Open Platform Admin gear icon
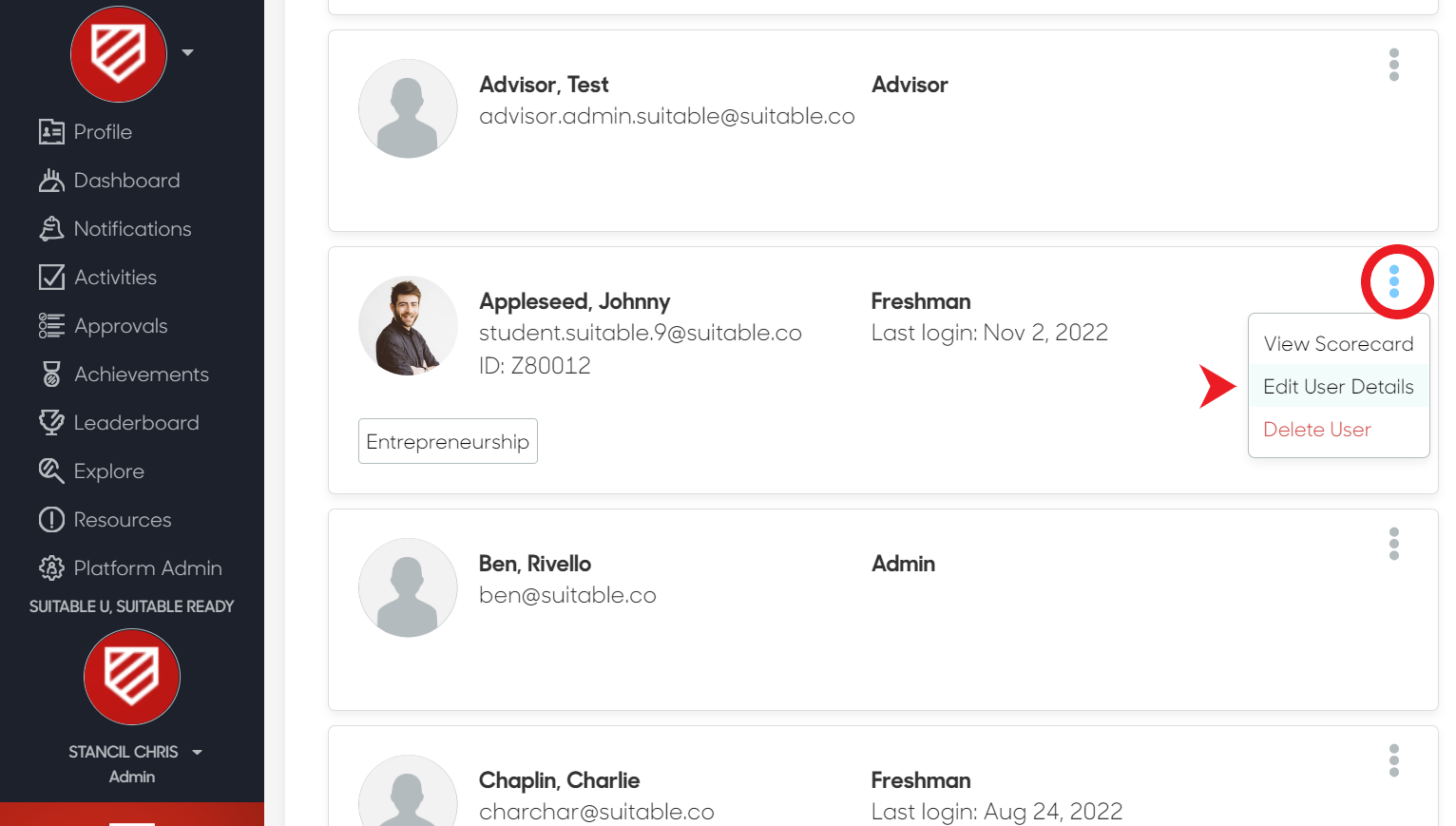This screenshot has height=826, width=1456. point(51,568)
